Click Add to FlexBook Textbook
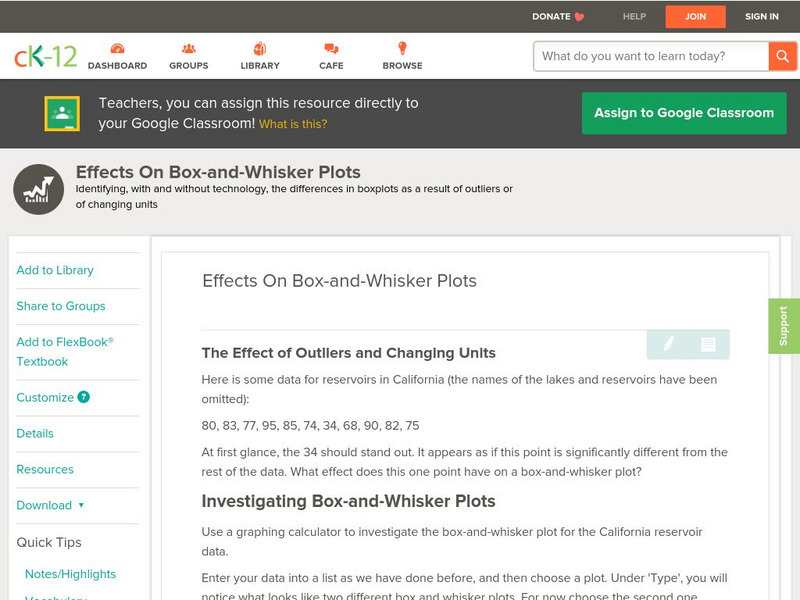 [65, 352]
